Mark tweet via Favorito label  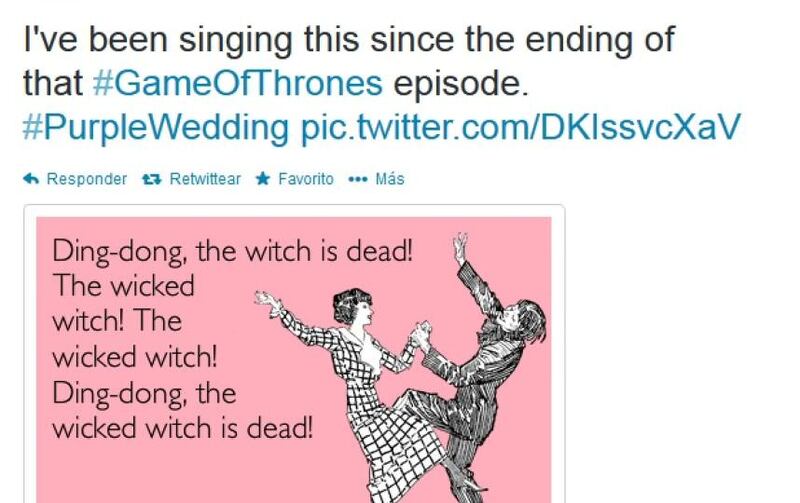click(306, 179)
